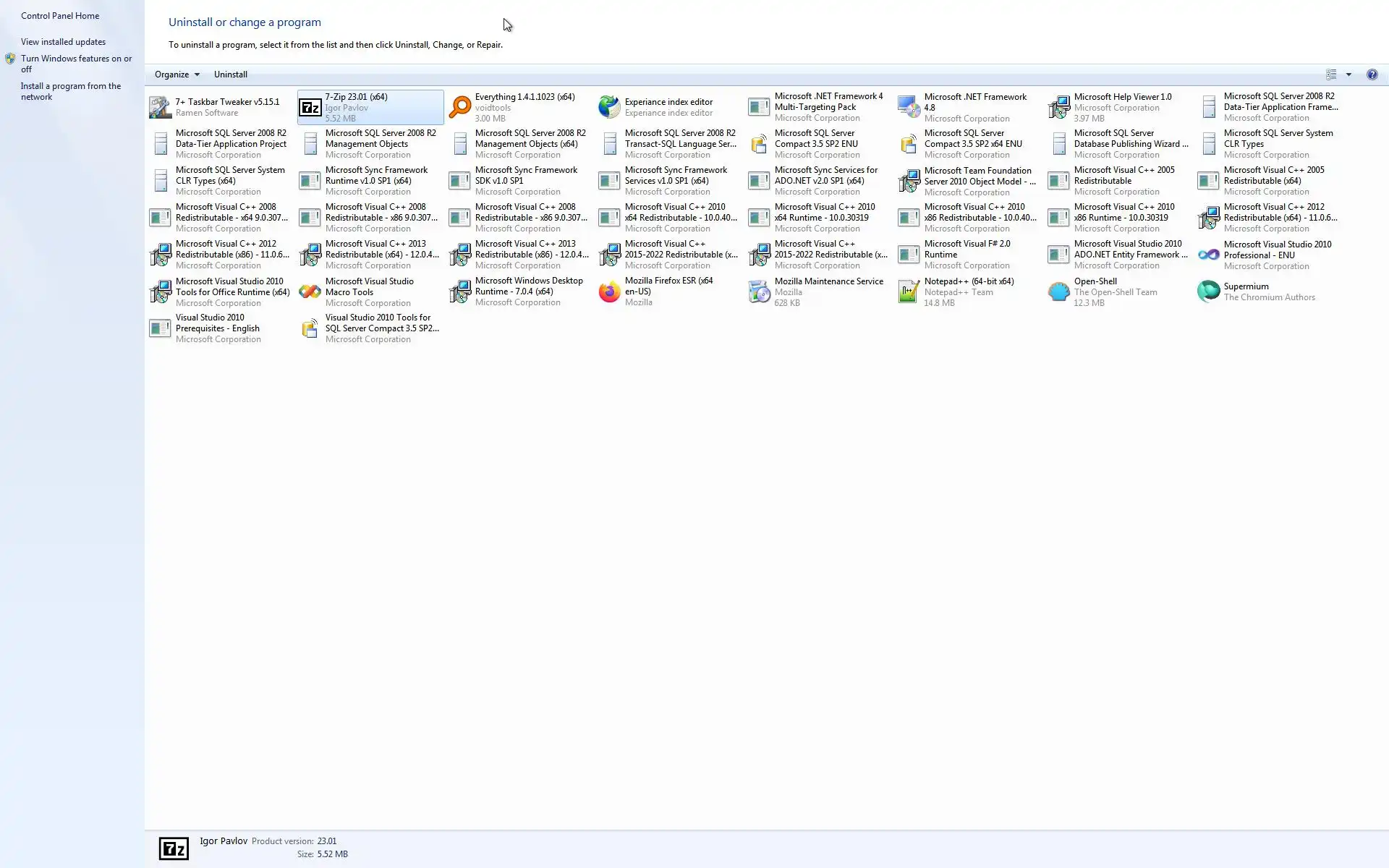Open Control Panel Home link
The image size is (1389, 868).
60,16
